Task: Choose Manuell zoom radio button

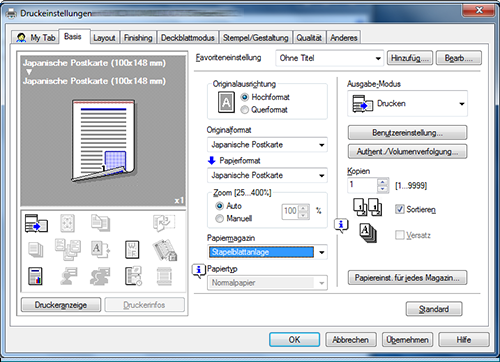Action: coord(219,219)
